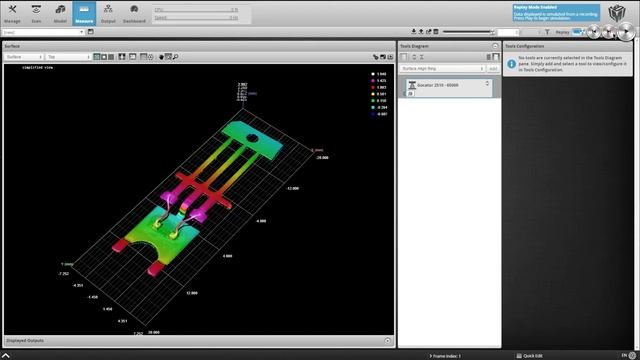
Task: Open the job name dropdown
Action: pyautogui.click(x=43, y=32)
